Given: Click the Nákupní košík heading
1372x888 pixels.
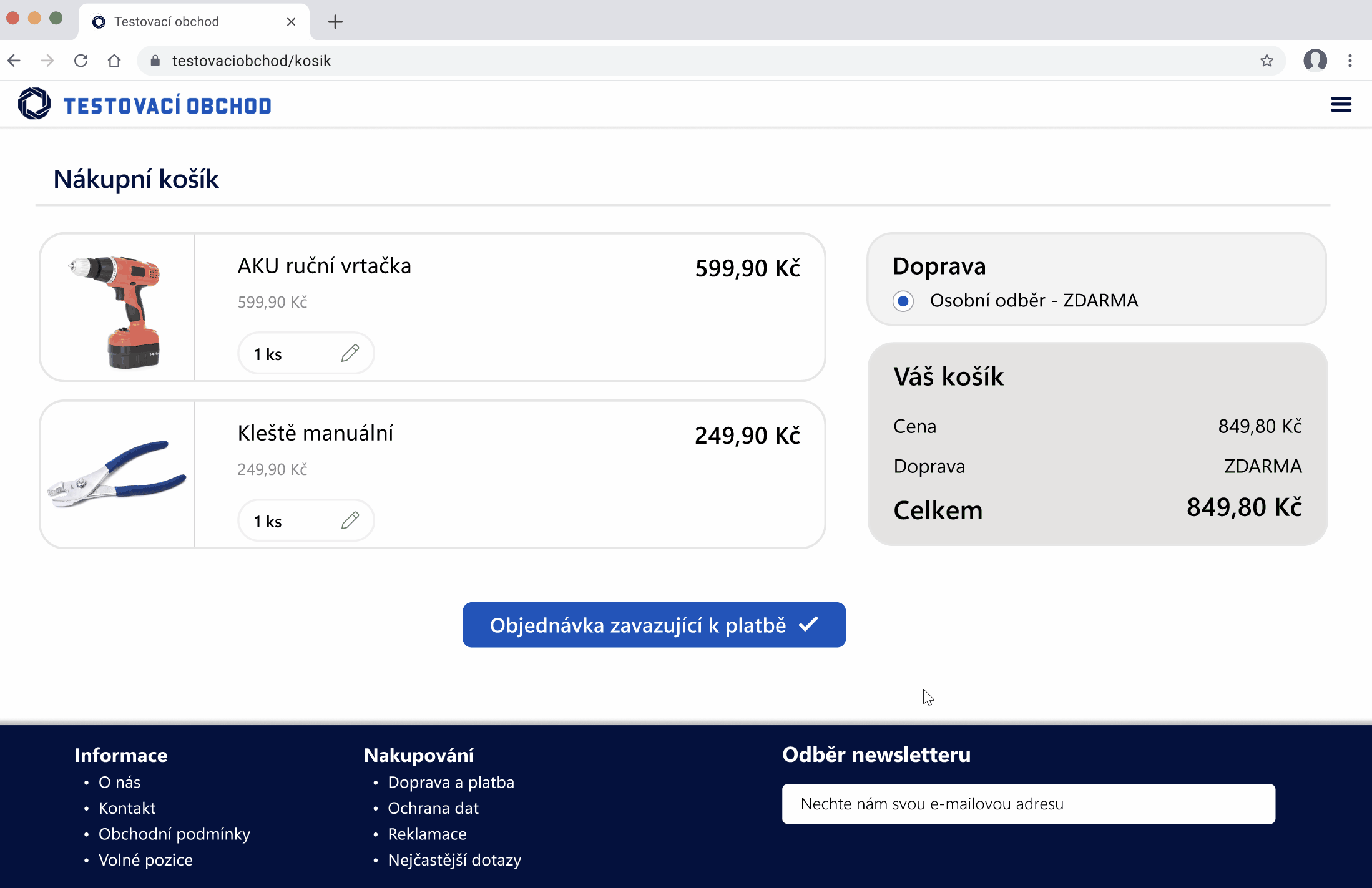Looking at the screenshot, I should click(136, 179).
